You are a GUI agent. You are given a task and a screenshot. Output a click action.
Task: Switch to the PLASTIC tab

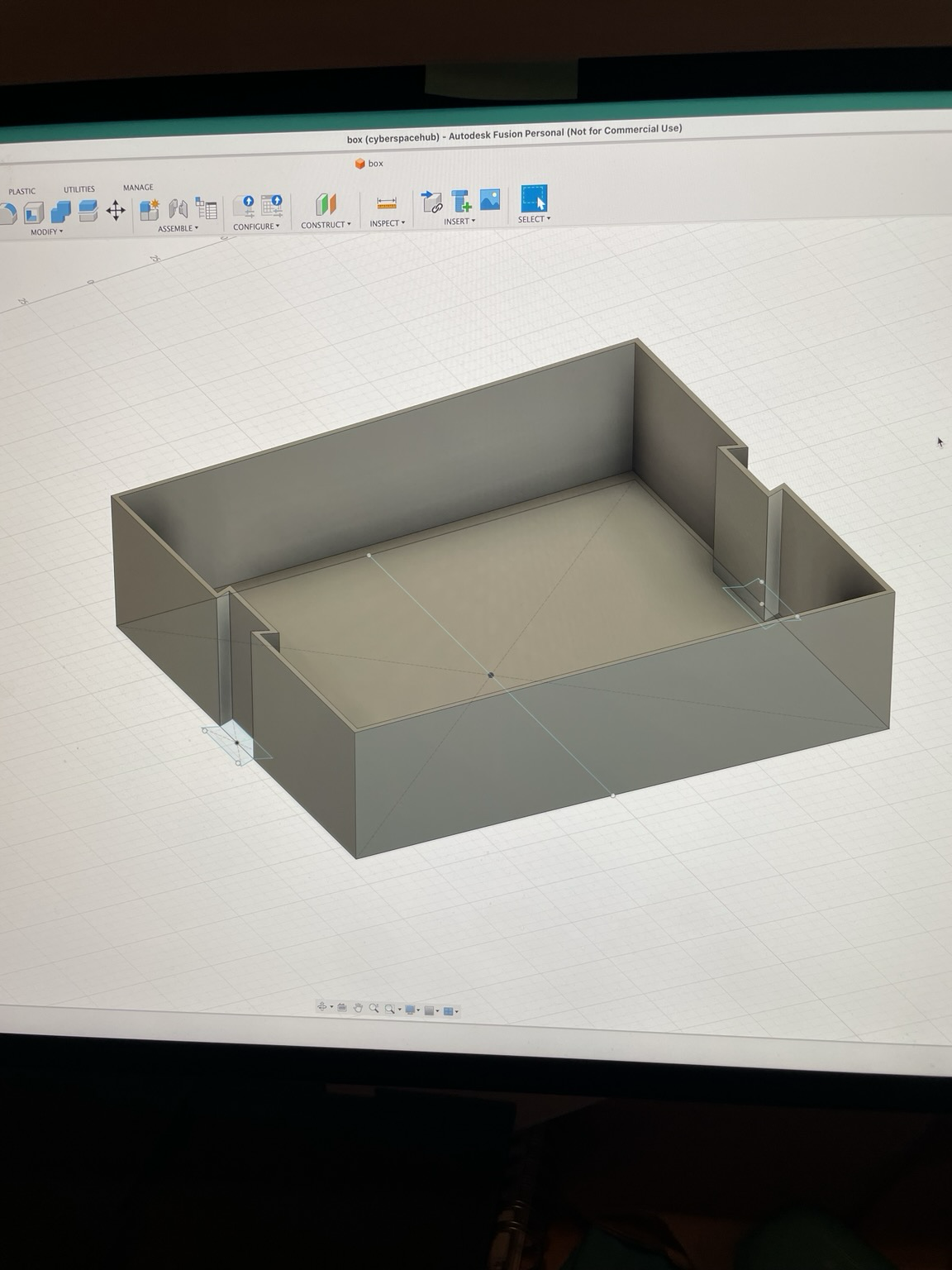click(x=22, y=191)
